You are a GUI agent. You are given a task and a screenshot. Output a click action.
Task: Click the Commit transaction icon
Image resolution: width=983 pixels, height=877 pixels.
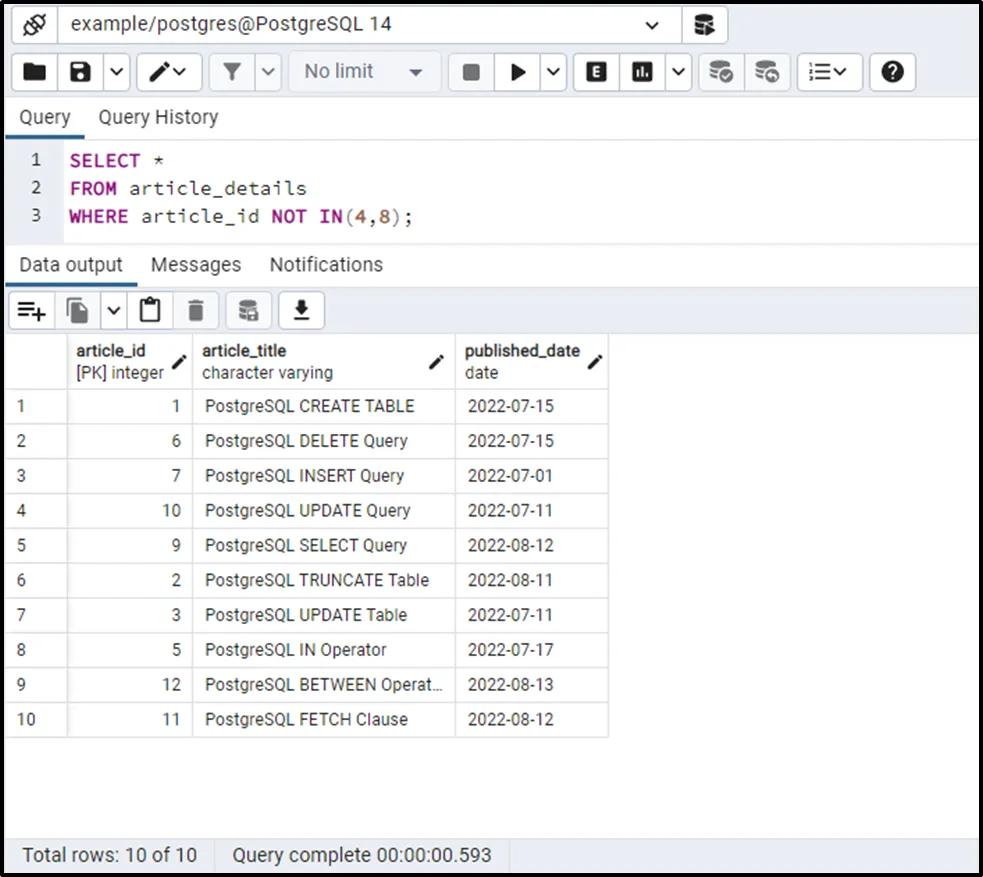[x=720, y=72]
